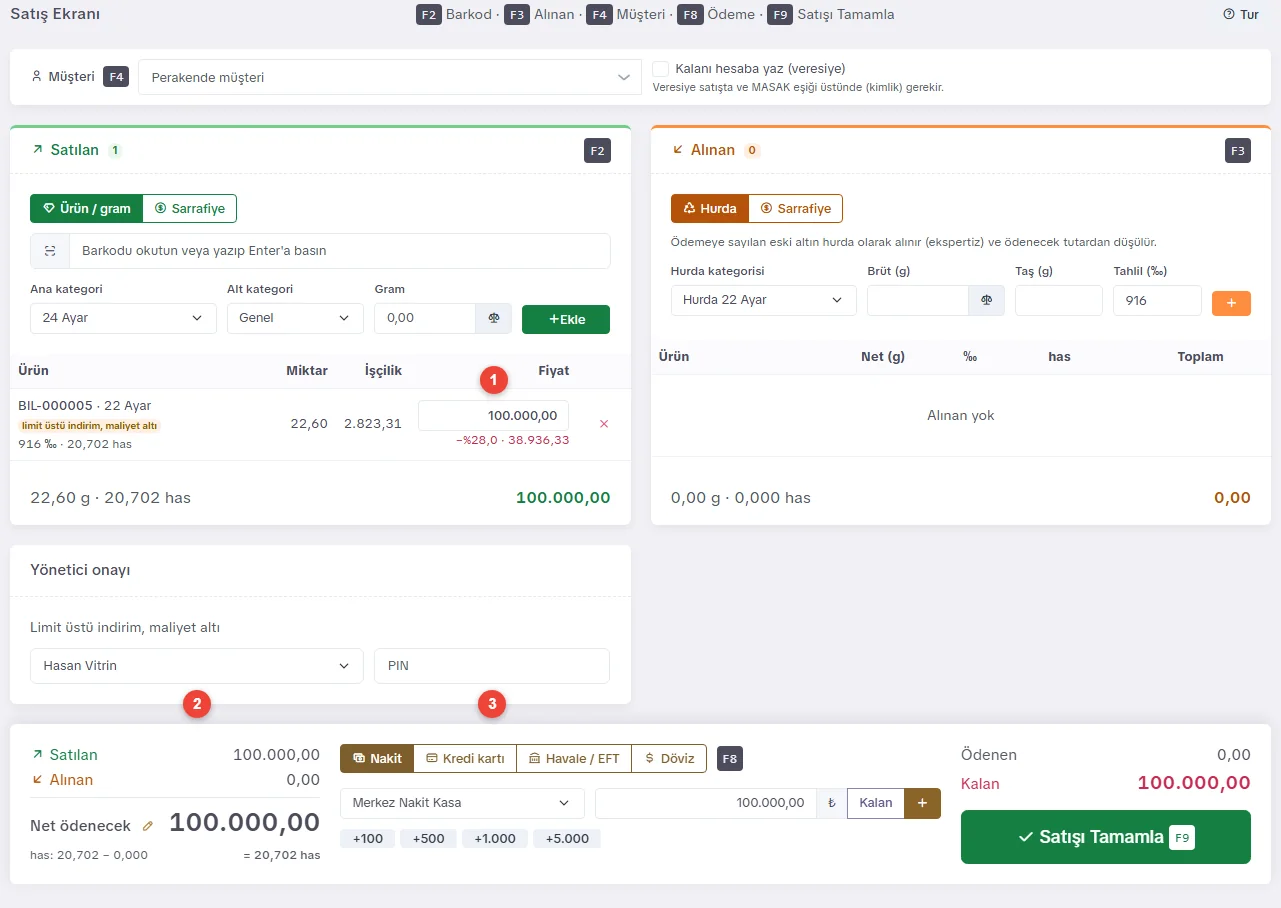The image size is (1281, 908).
Task: Enable the Kalanı hesaba yaz (veresiye) checkbox
Action: click(660, 69)
